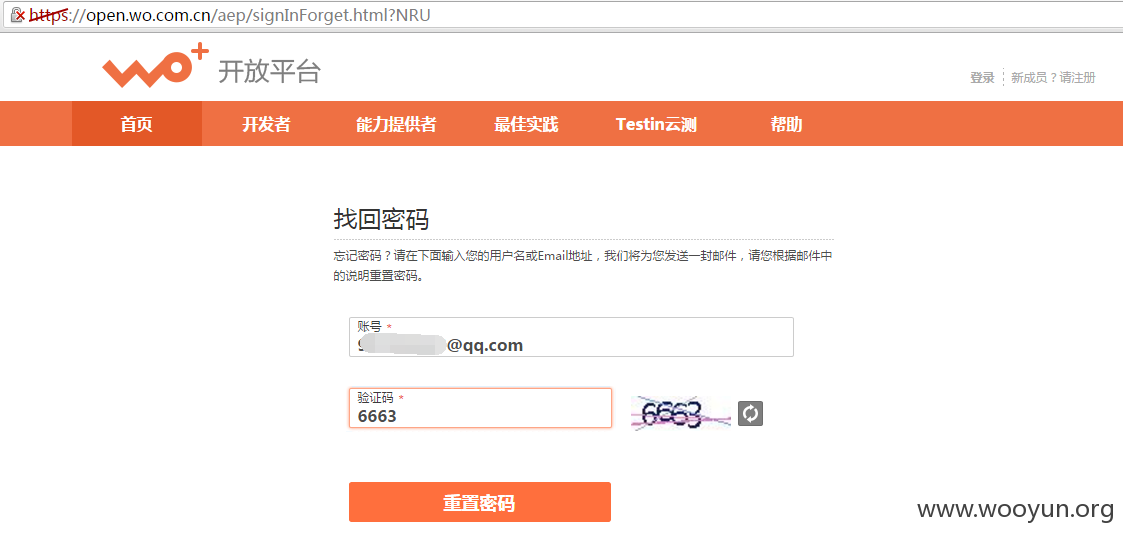Click the captcha refresh icon
The width and height of the screenshot is (1123, 538).
click(x=750, y=413)
